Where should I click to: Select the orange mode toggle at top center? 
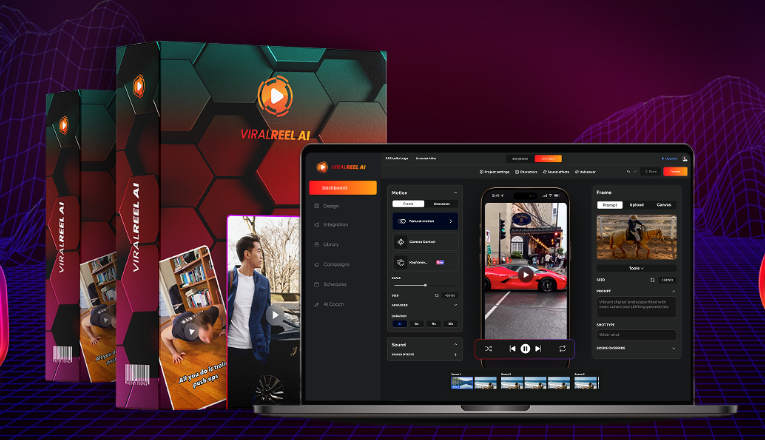click(548, 159)
